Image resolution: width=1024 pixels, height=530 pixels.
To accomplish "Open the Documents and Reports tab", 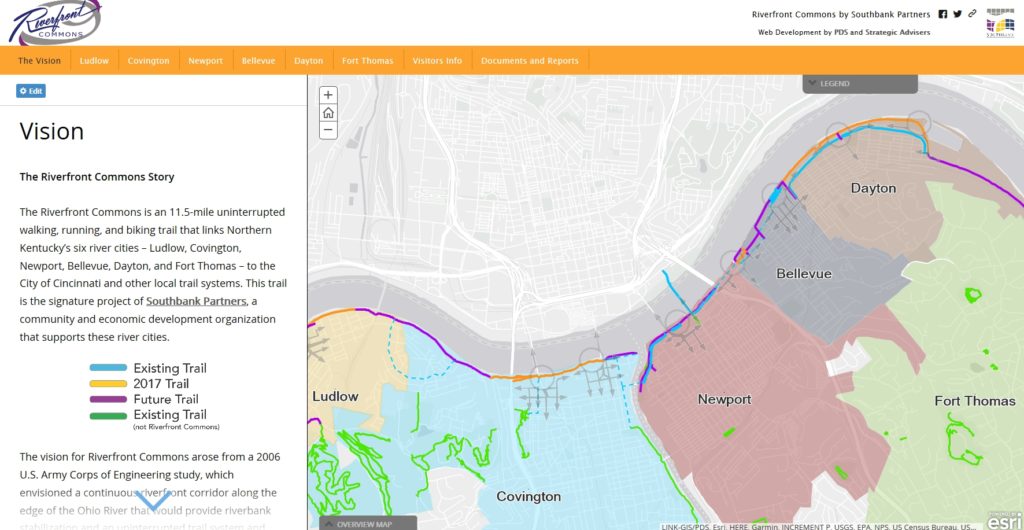I will tap(530, 61).
